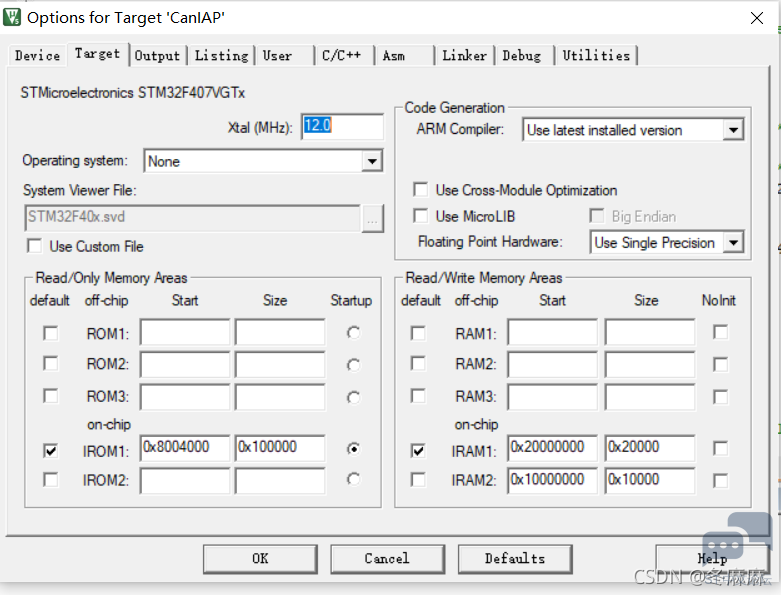The width and height of the screenshot is (781, 595).
Task: Click the RAM2 Size field
Action: coord(650,364)
